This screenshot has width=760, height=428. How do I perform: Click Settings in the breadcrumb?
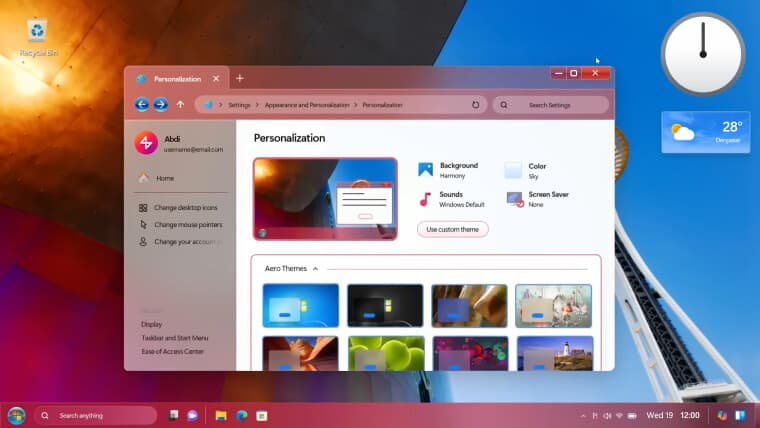coord(239,105)
